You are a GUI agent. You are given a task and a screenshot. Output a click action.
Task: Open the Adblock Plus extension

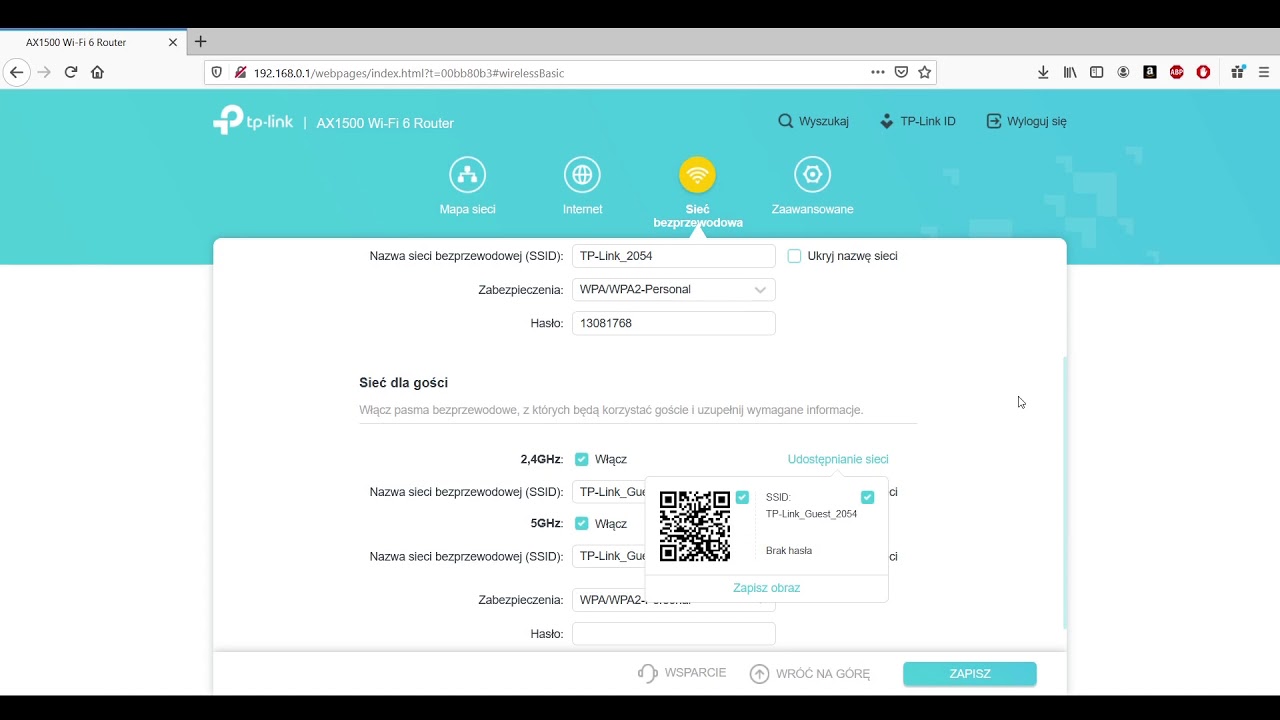pos(1177,72)
